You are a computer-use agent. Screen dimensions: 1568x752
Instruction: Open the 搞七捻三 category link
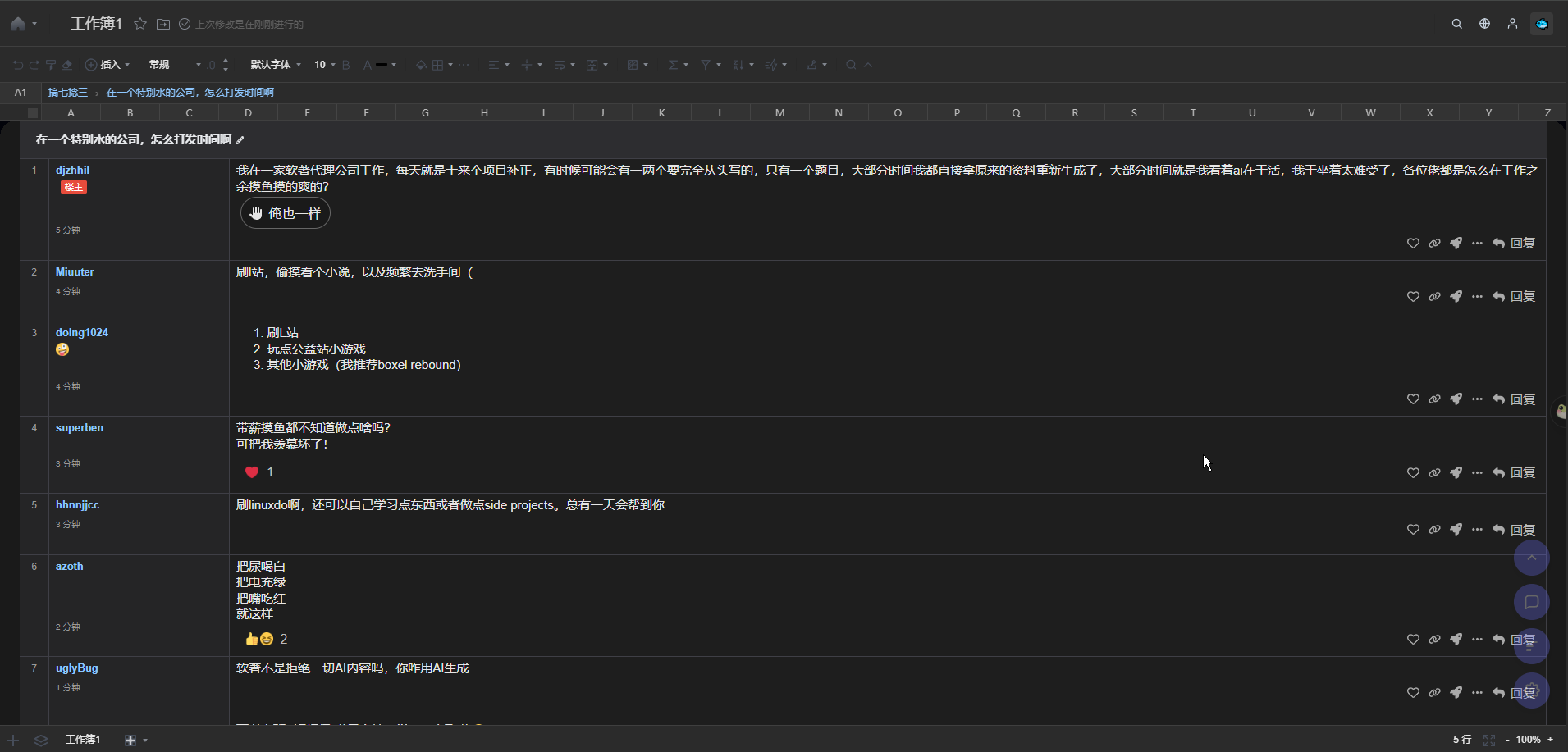coord(68,93)
